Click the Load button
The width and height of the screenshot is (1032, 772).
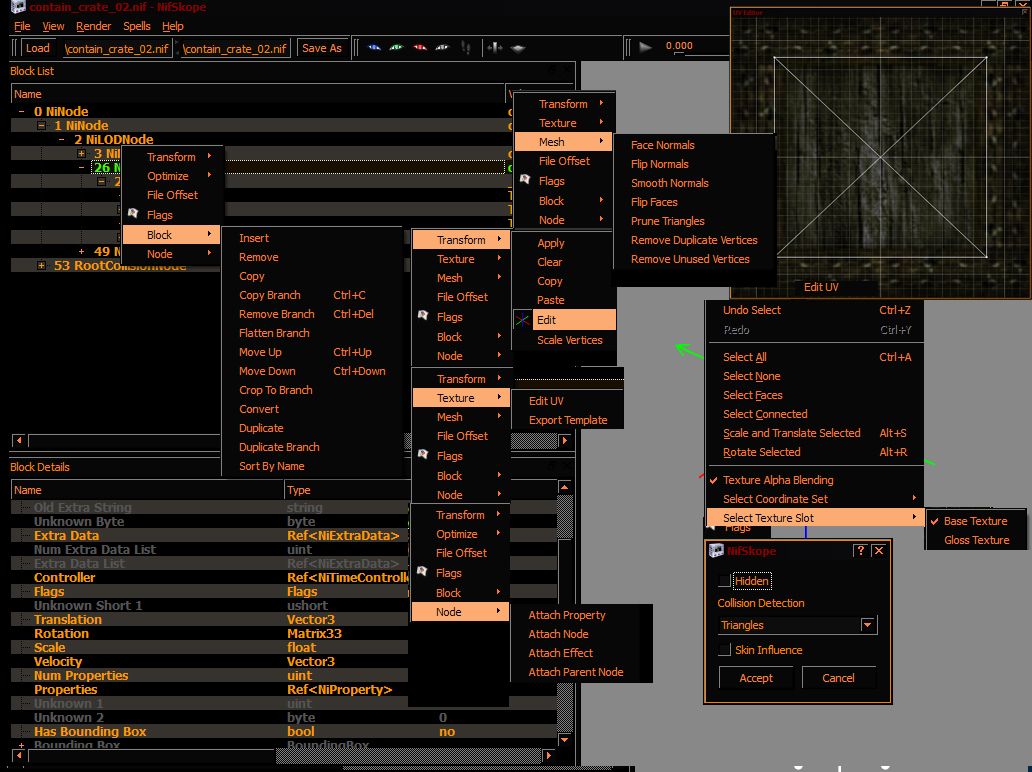pyautogui.click(x=38, y=48)
